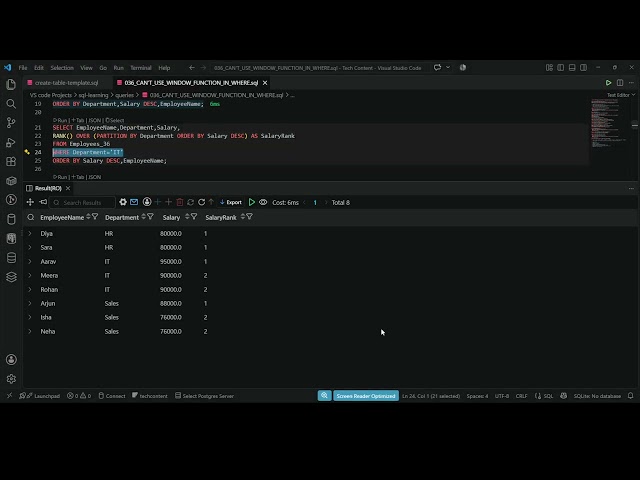Expand the Sara result row

click(30, 247)
